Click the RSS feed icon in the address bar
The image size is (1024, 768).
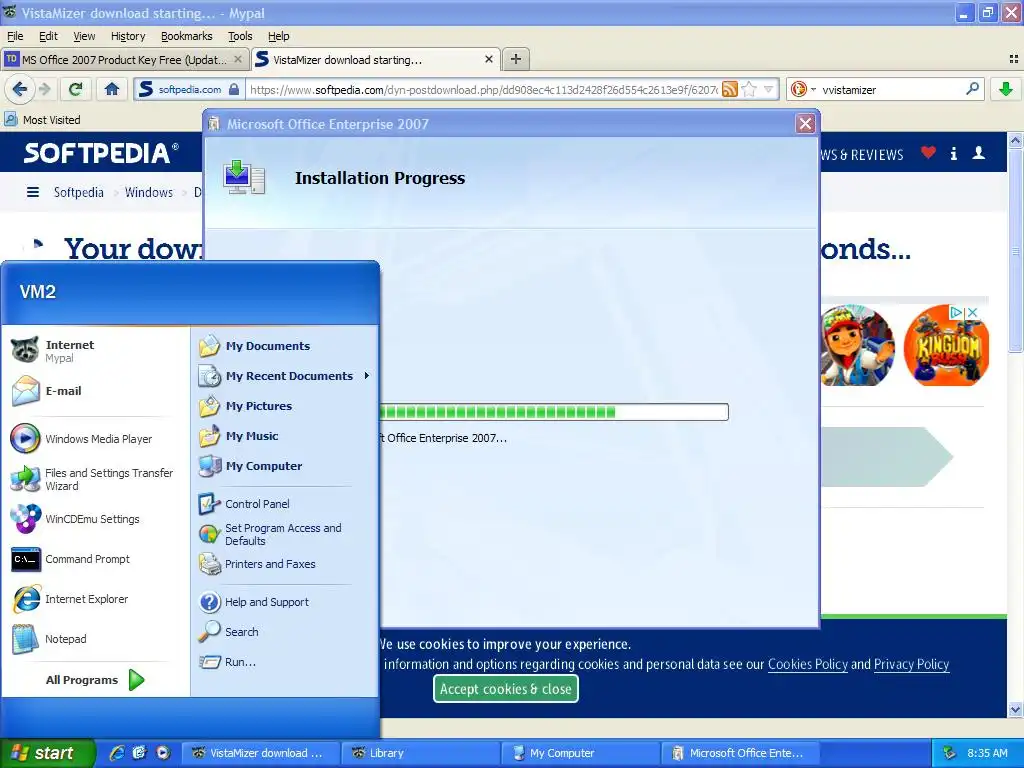click(729, 89)
